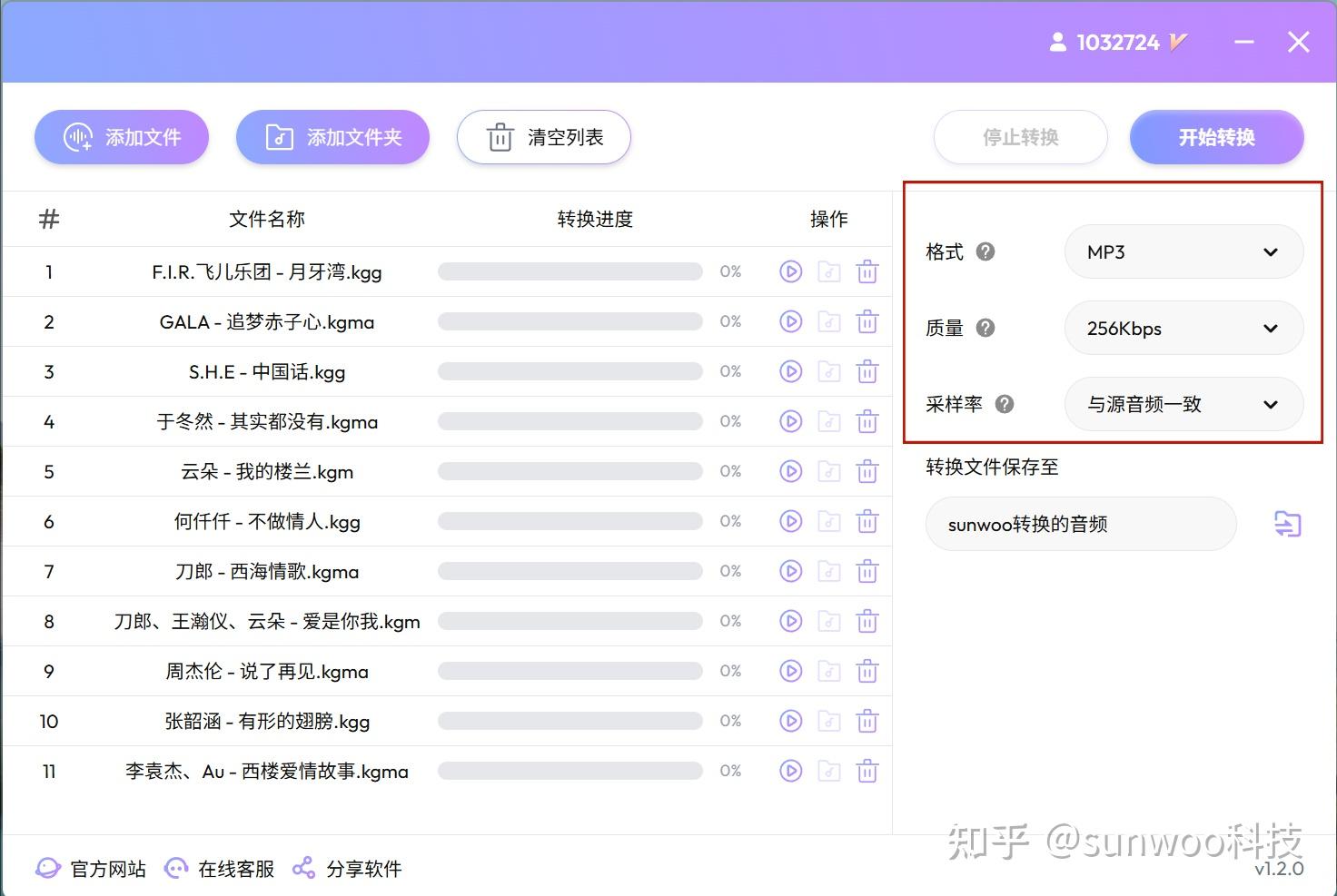Viewport: 1337px width, 896px height.
Task: Open the 官方网站 link
Action: pos(90,868)
